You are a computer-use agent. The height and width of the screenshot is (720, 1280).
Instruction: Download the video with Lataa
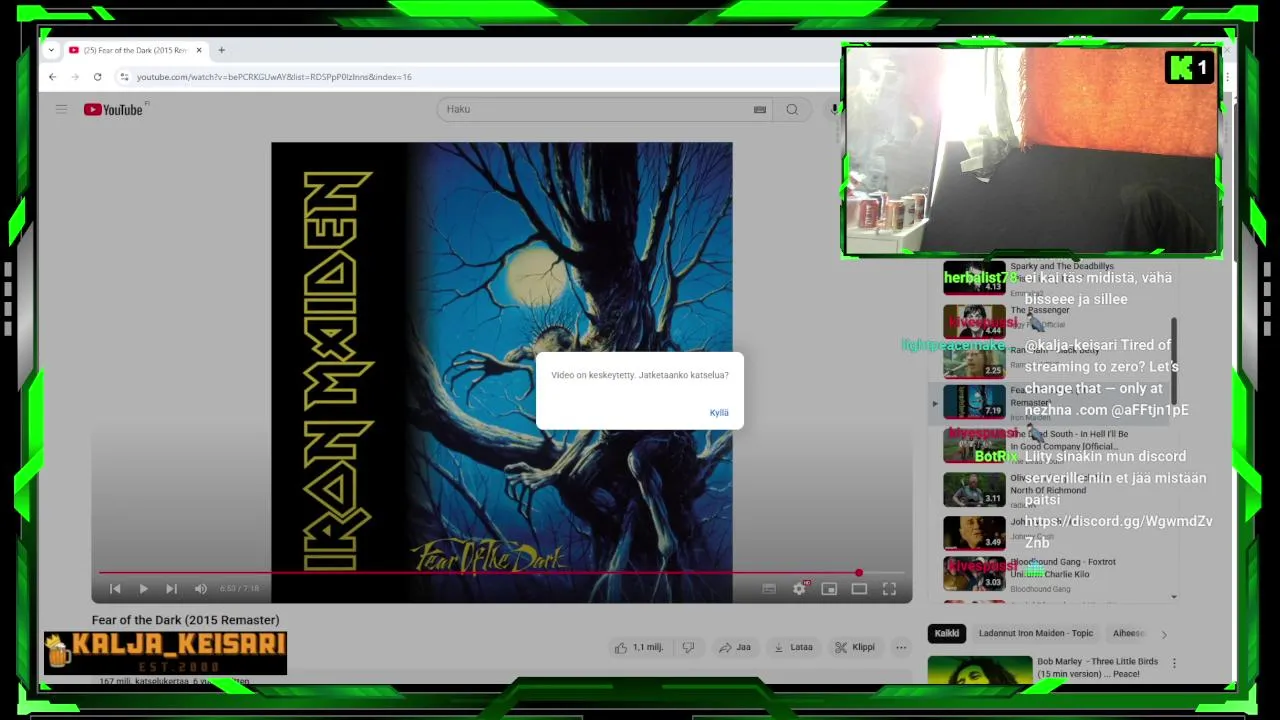(793, 647)
